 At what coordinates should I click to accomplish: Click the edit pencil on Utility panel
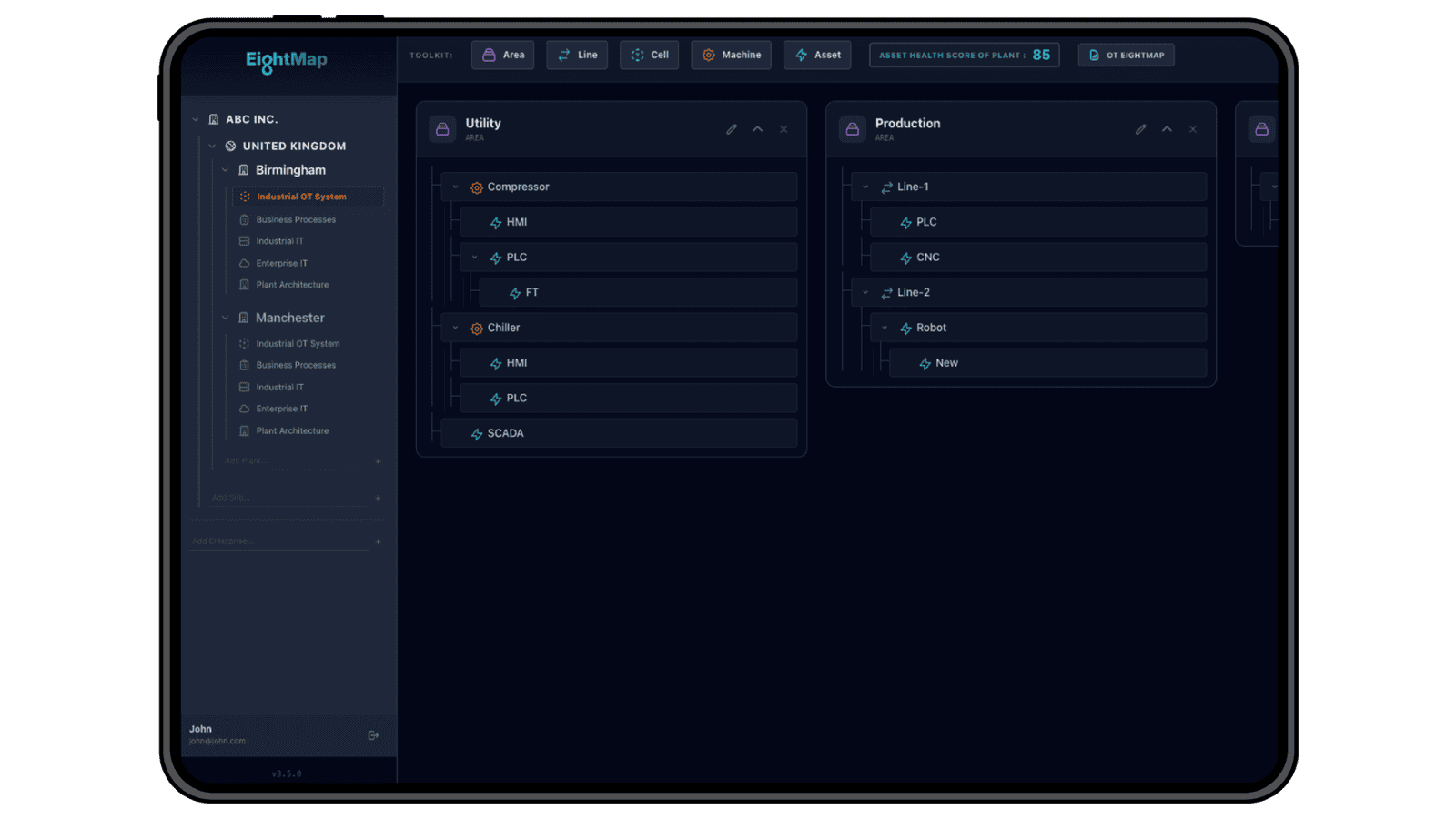732,129
